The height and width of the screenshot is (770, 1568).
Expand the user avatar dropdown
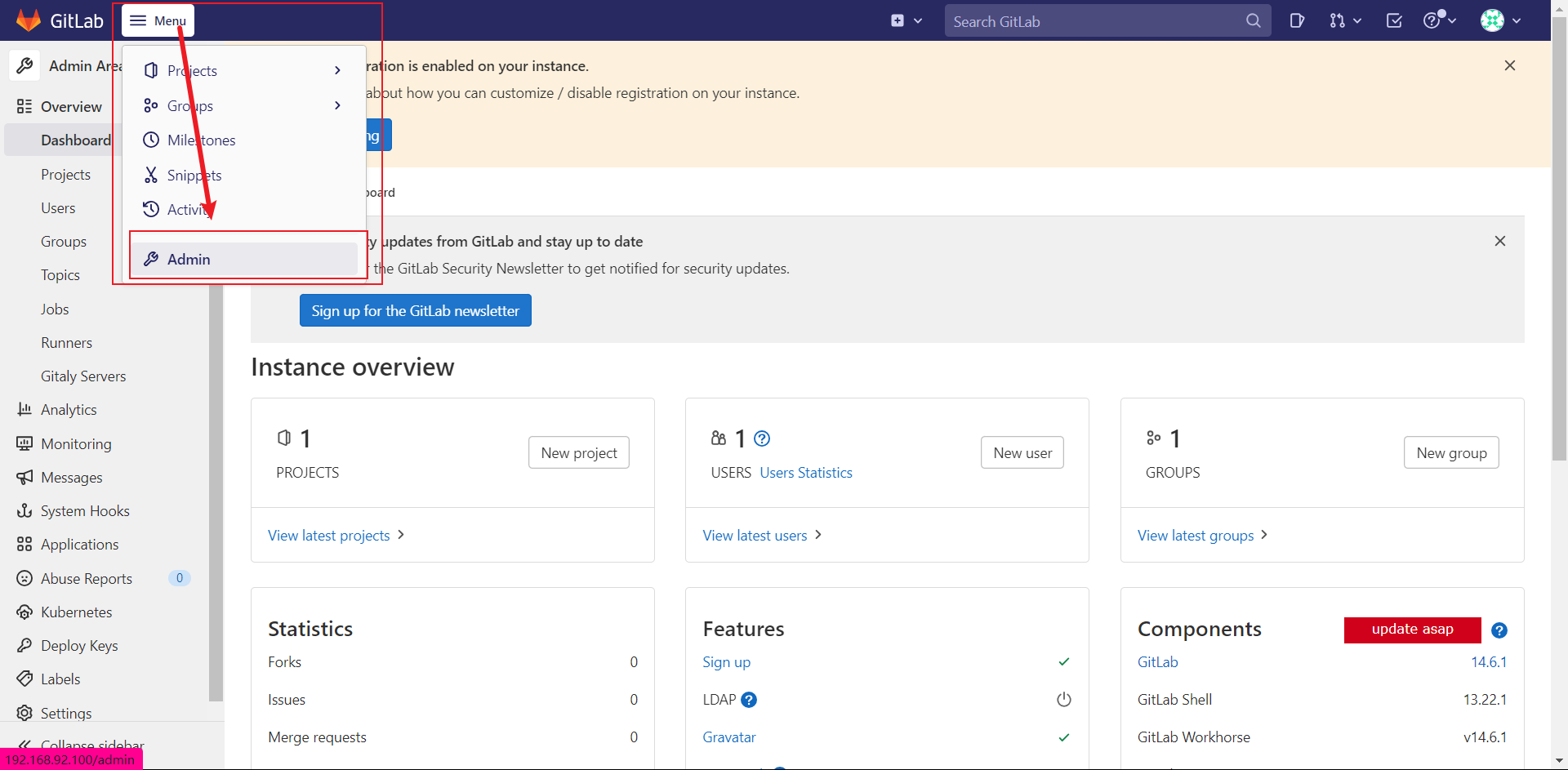point(1501,20)
